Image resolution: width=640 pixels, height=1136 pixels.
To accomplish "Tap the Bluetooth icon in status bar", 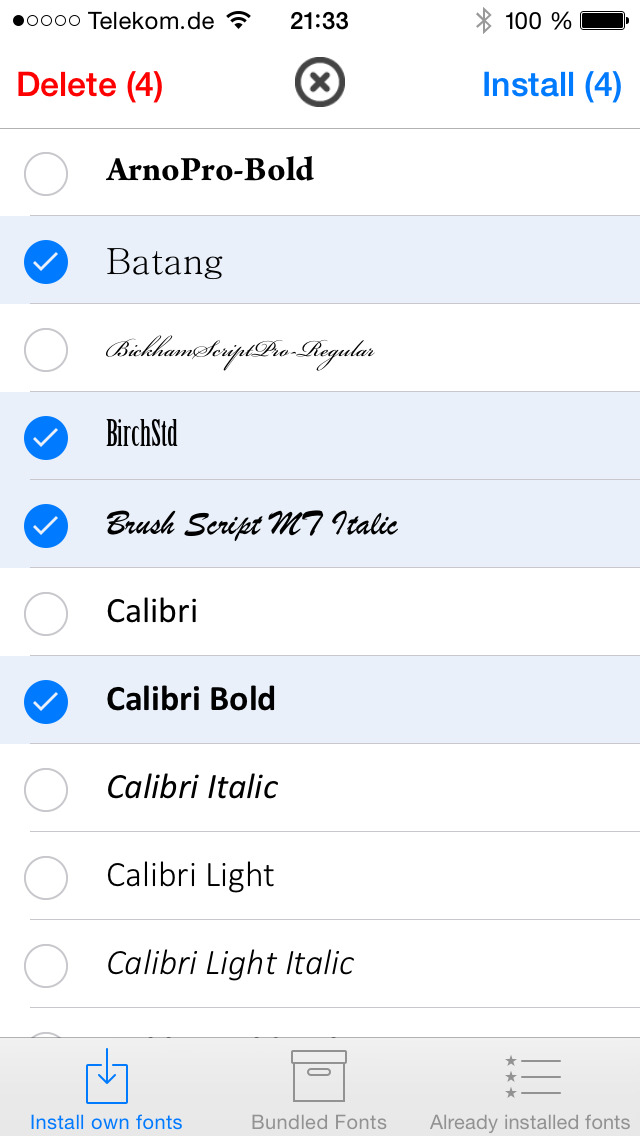I will [x=484, y=21].
